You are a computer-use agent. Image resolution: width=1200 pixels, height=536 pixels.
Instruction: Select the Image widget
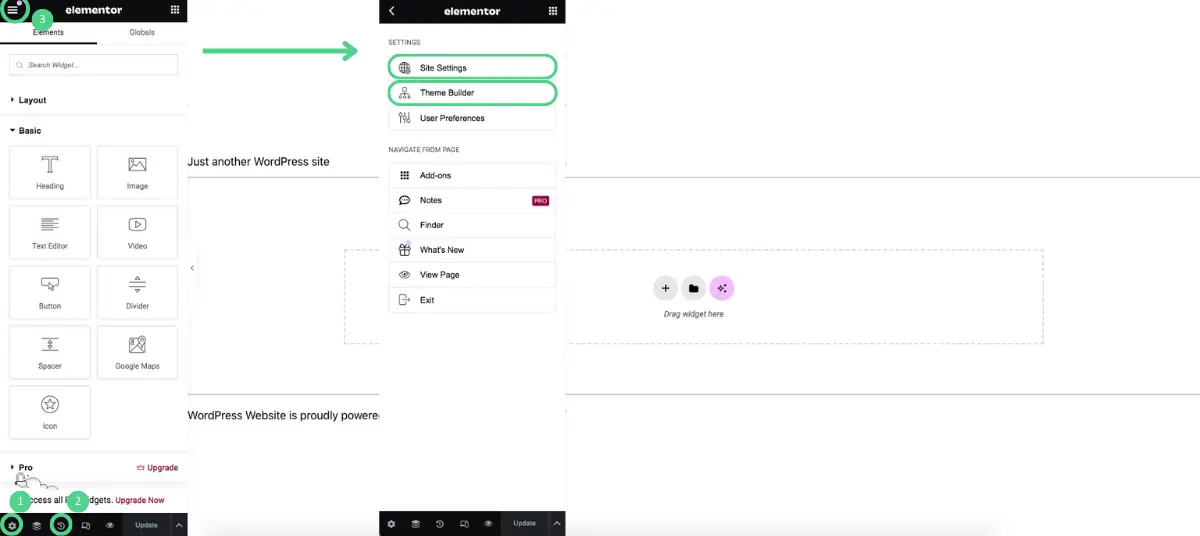pos(137,173)
